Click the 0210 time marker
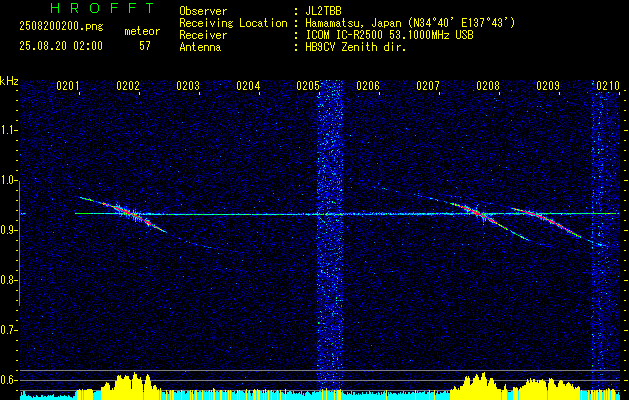 [608, 85]
